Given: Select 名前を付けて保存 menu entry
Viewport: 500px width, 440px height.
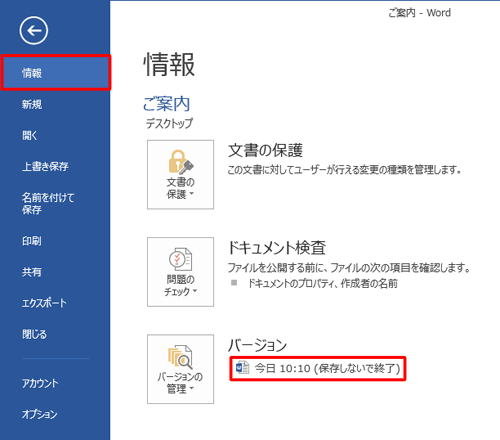Looking at the screenshot, I should (48, 203).
